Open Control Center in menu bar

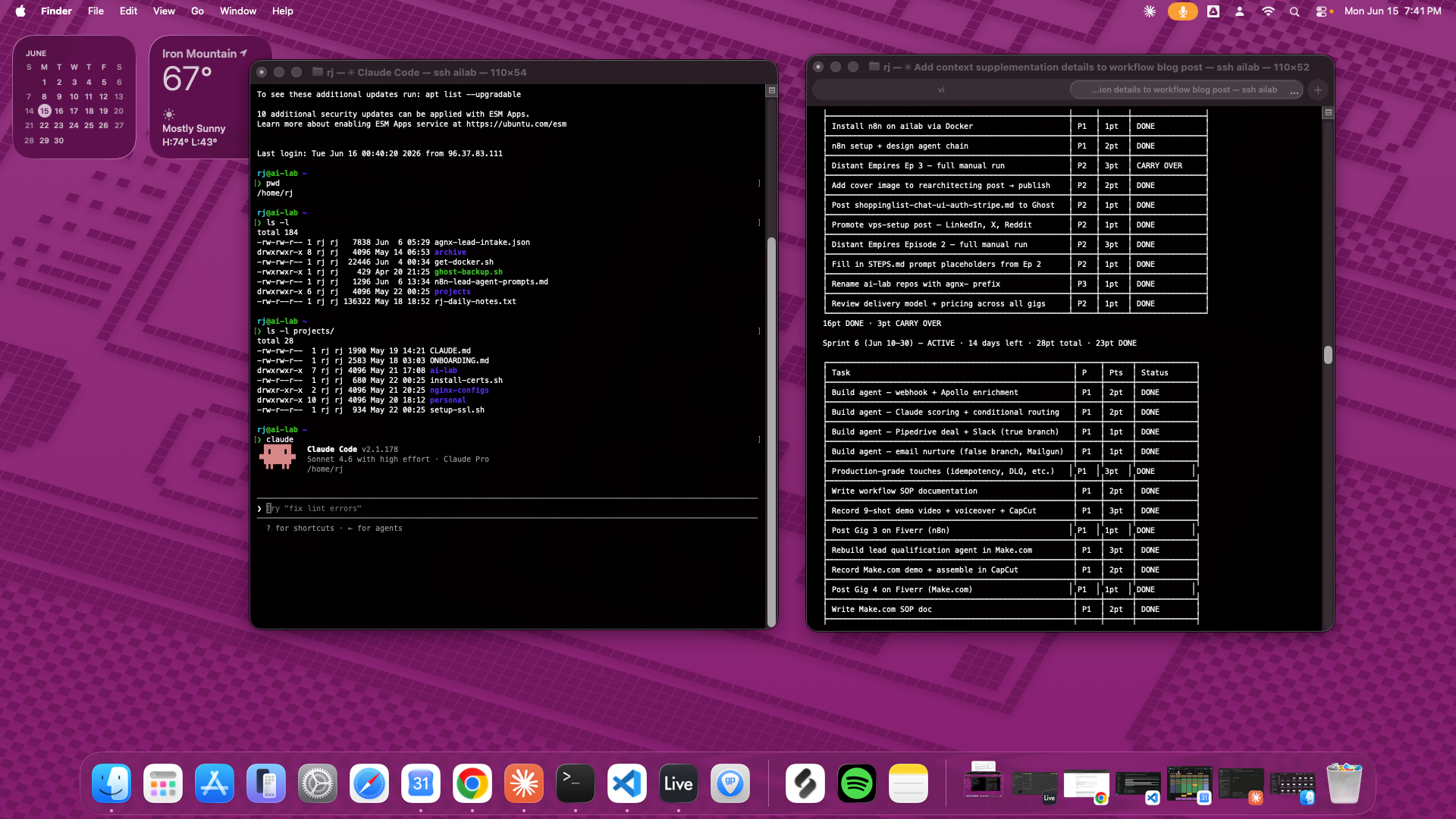coord(1323,11)
